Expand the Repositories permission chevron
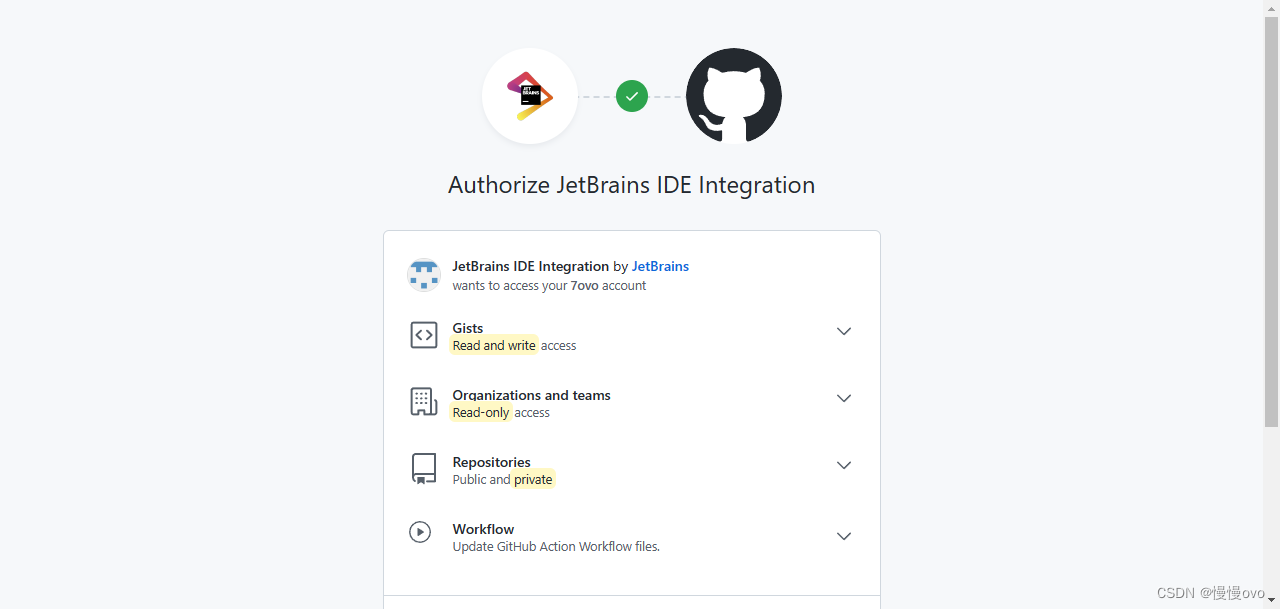 [x=844, y=465]
